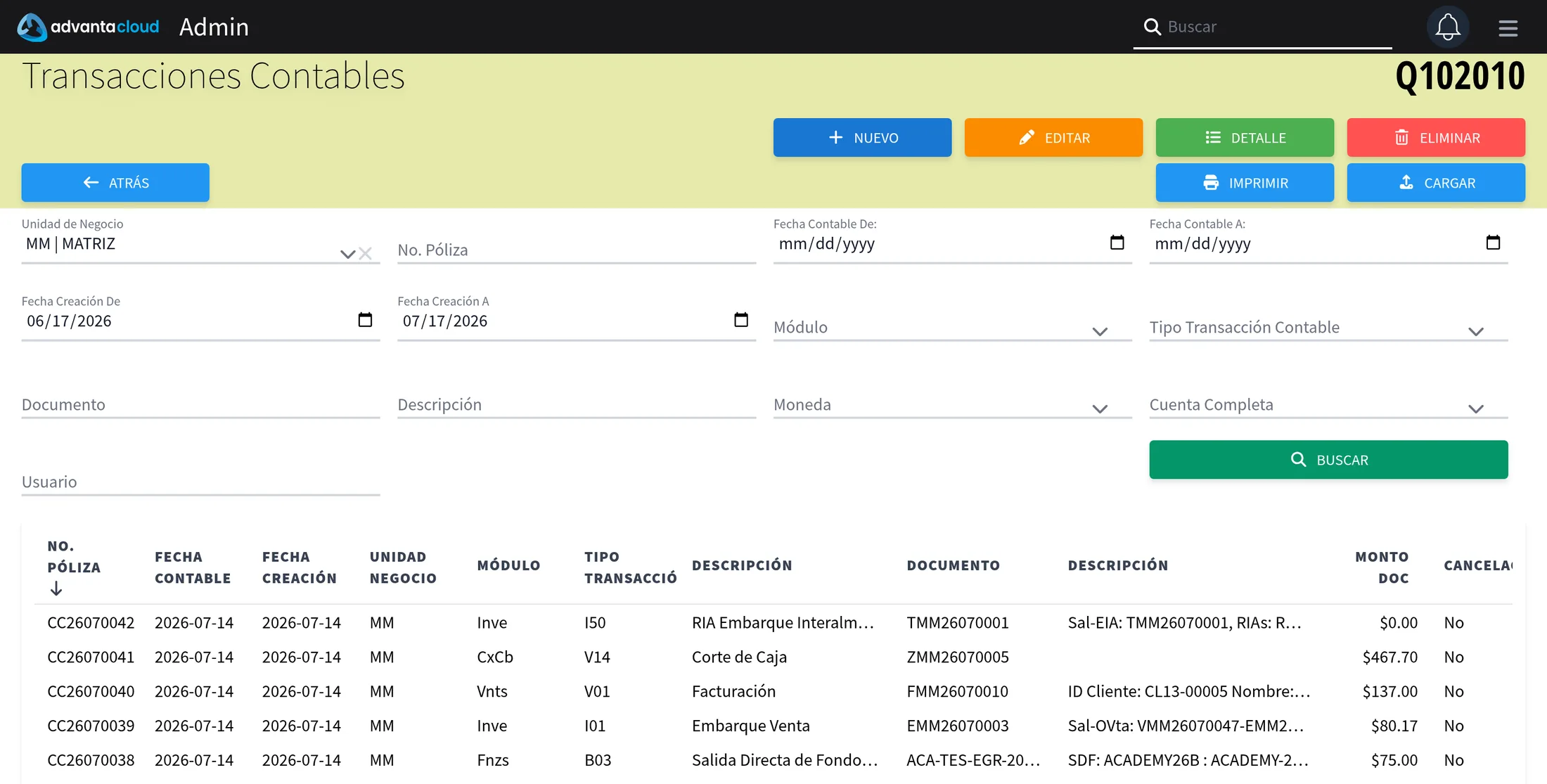
Task: Open DETALLE of the transaction
Action: point(1245,137)
